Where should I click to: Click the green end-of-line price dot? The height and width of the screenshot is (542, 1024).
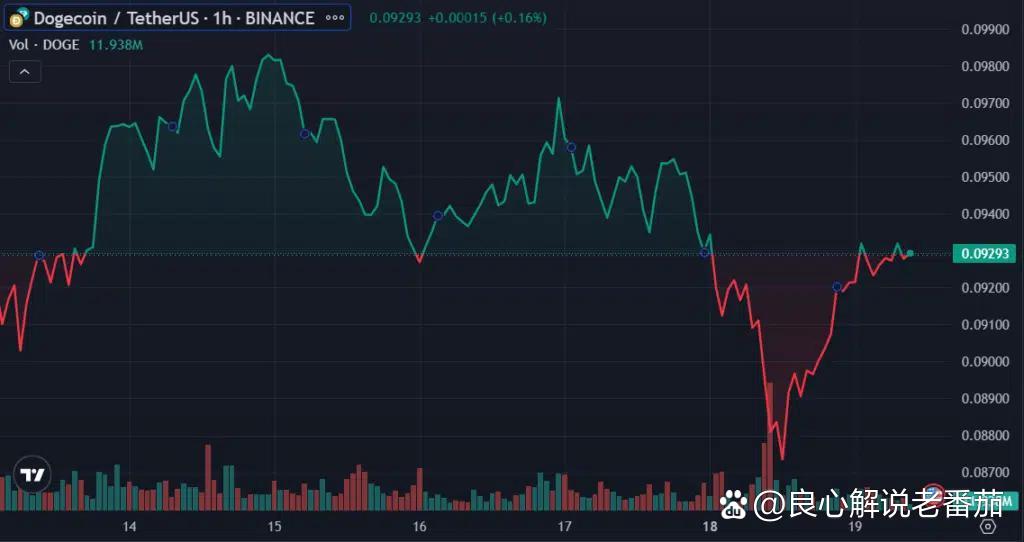pos(910,253)
